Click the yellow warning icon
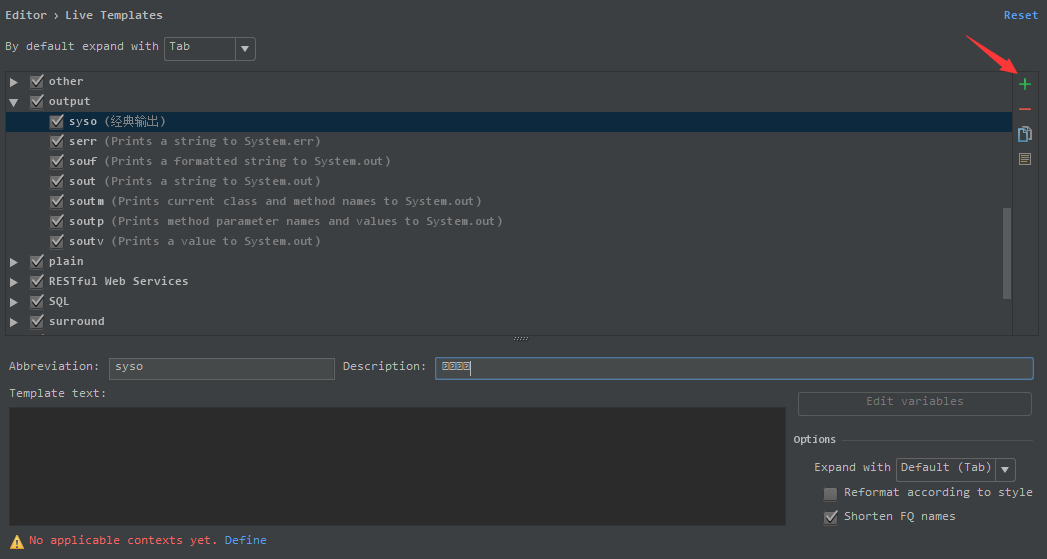The height and width of the screenshot is (559, 1047). 17,541
